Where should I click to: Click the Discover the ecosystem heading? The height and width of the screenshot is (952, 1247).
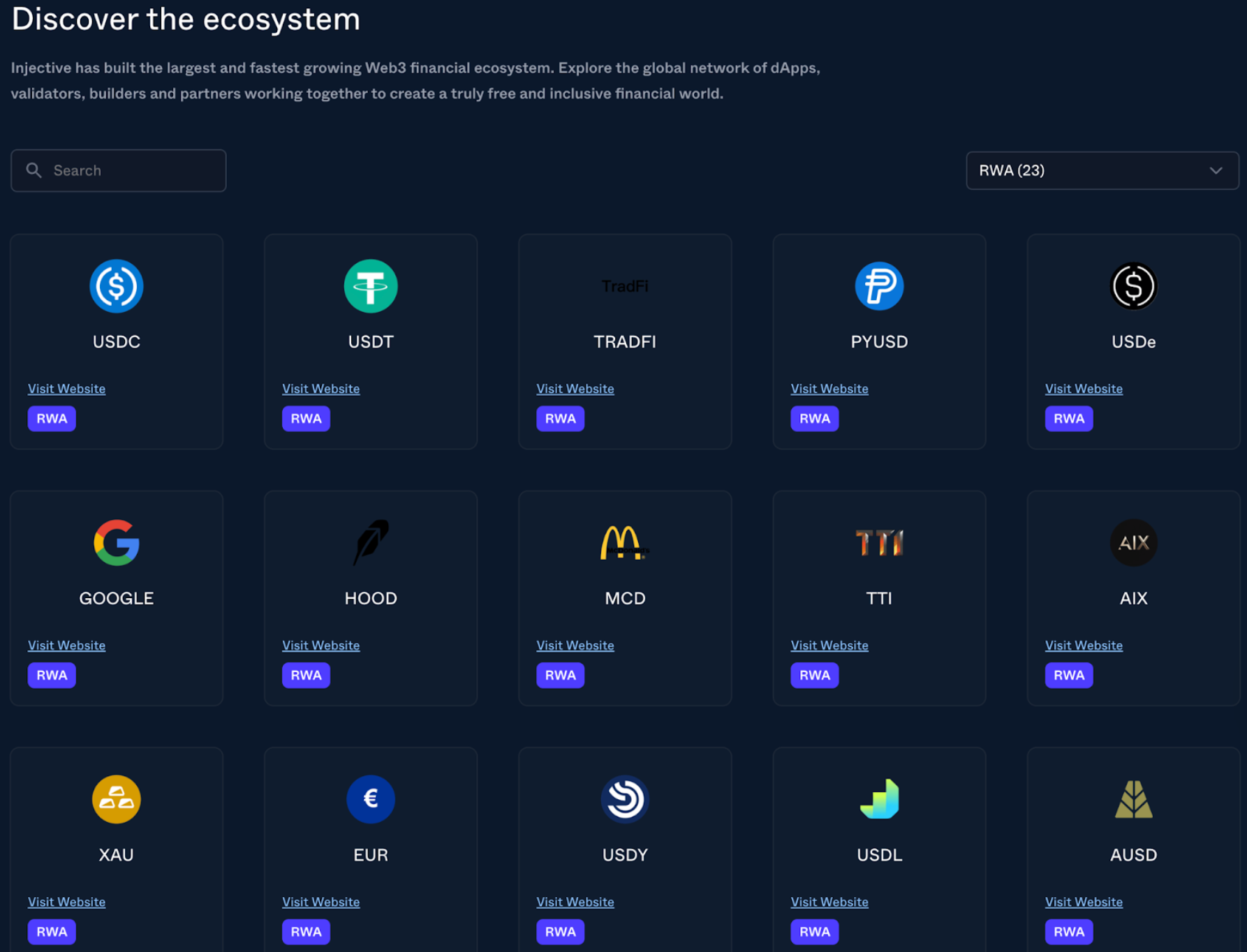(x=186, y=19)
